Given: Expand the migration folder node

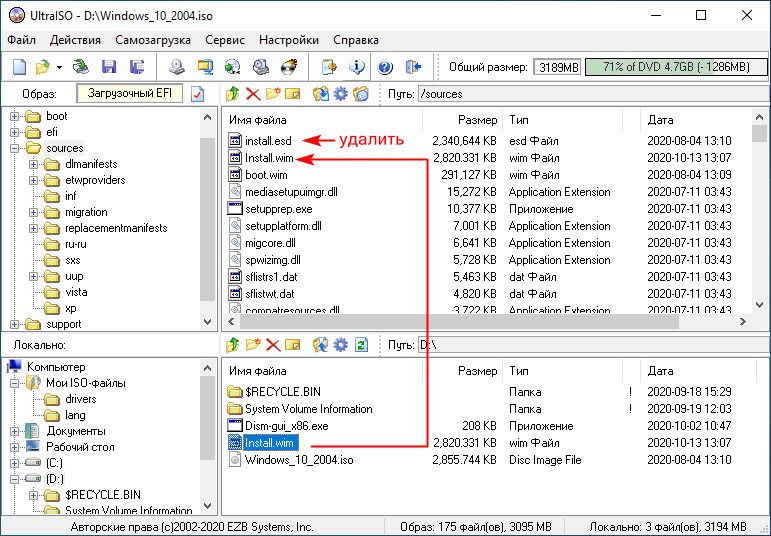Looking at the screenshot, I should 33,212.
